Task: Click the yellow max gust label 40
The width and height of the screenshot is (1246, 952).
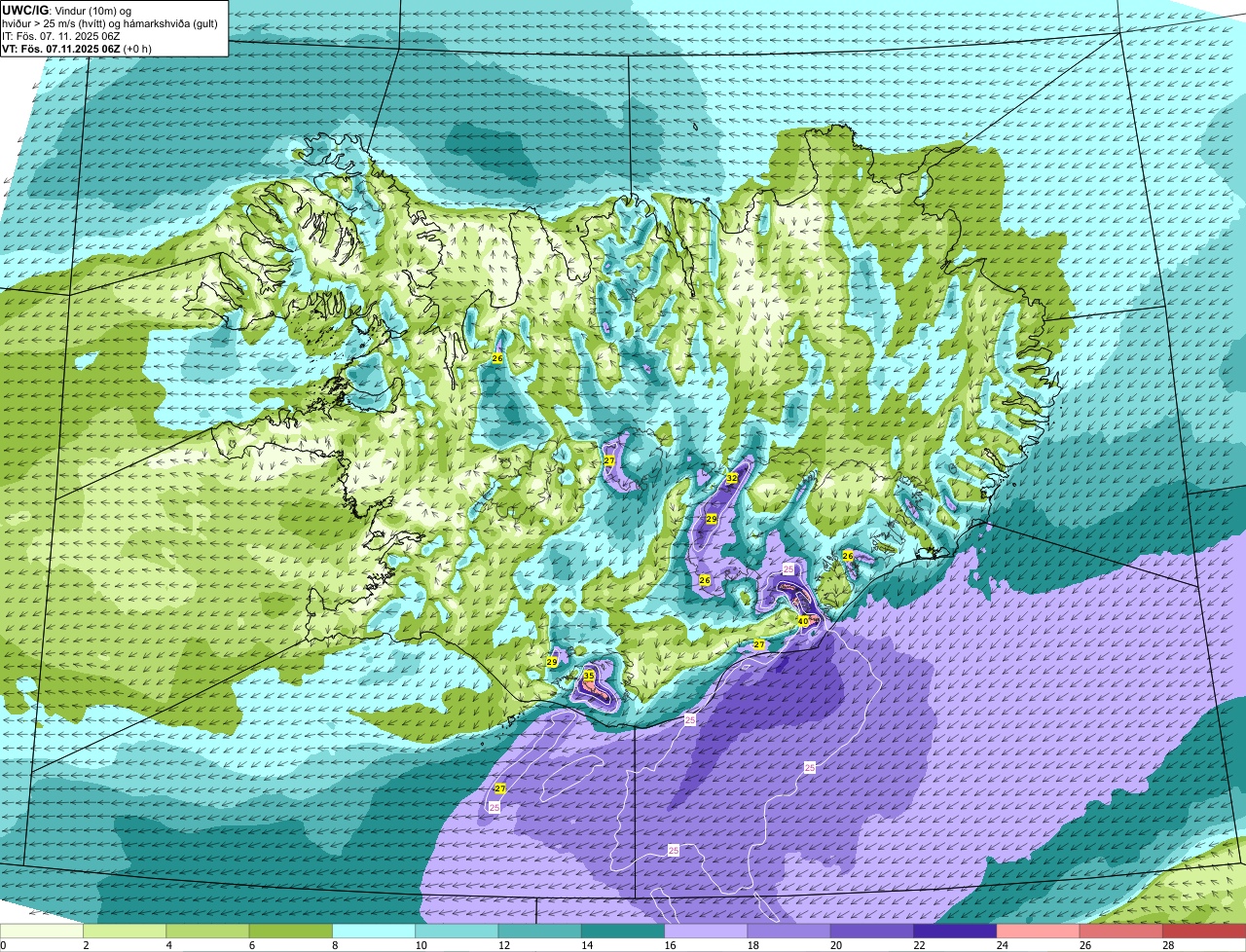Action: (803, 620)
